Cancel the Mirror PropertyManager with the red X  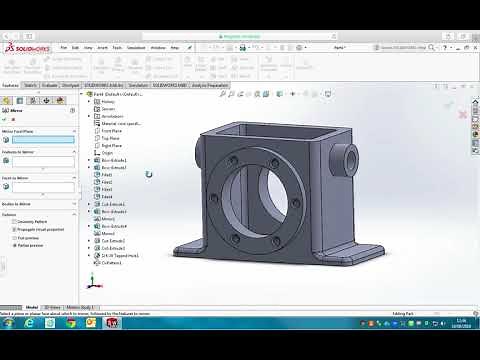click(x=13, y=119)
